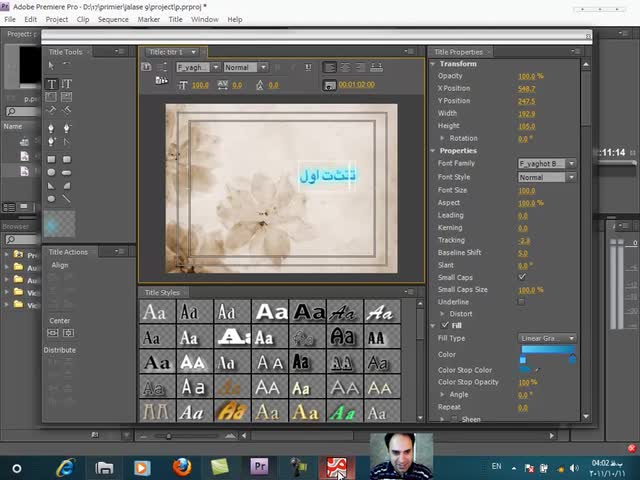Viewport: 640px width, 480px height.
Task: Click the Vertical Center icon in Title Actions
Action: 68,333
